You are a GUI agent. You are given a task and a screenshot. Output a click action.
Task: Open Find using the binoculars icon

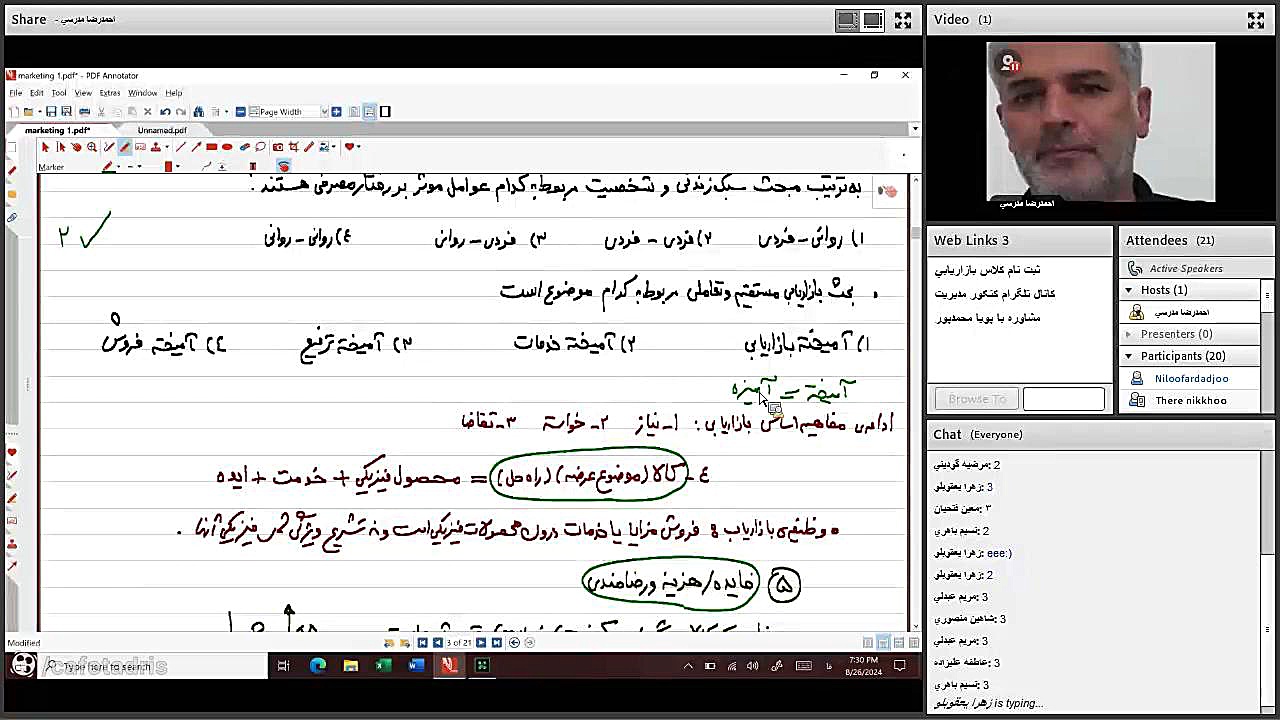pyautogui.click(x=199, y=112)
